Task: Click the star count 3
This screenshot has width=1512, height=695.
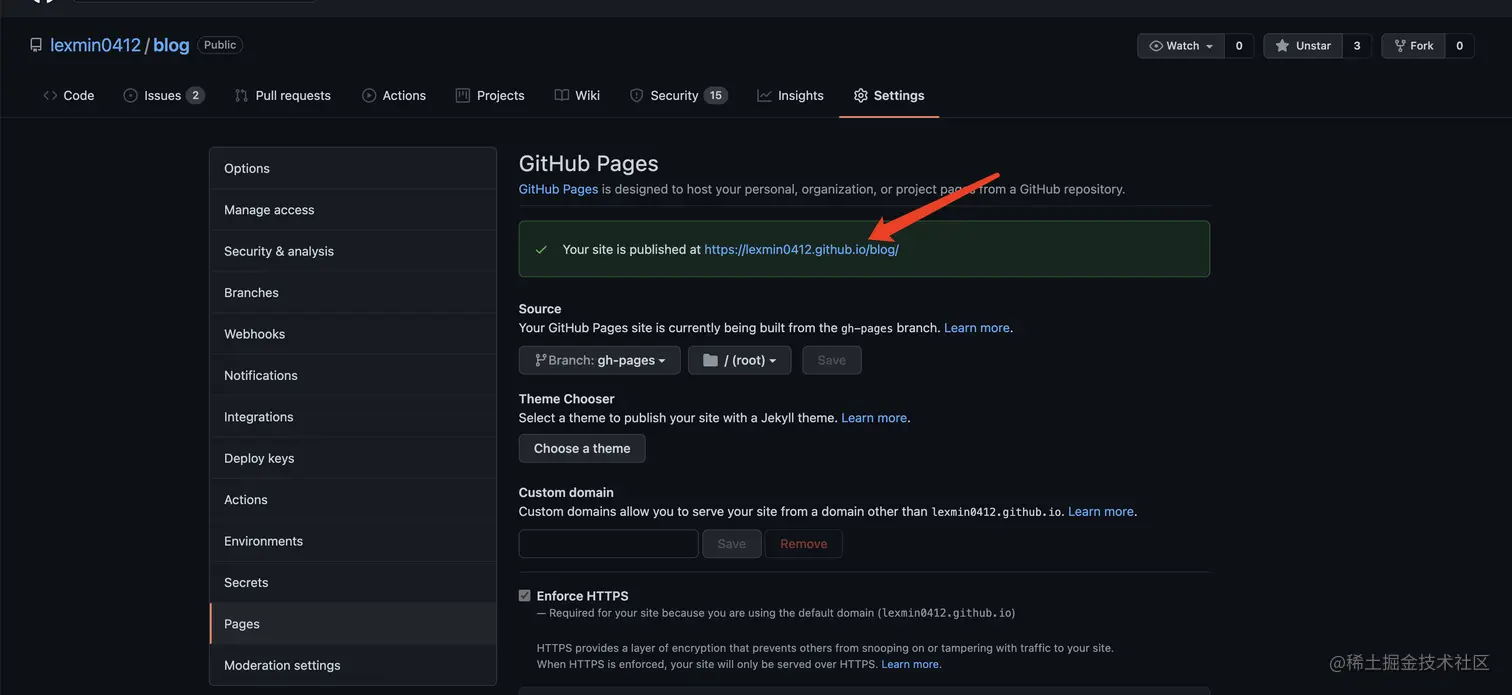Action: pyautogui.click(x=1357, y=46)
